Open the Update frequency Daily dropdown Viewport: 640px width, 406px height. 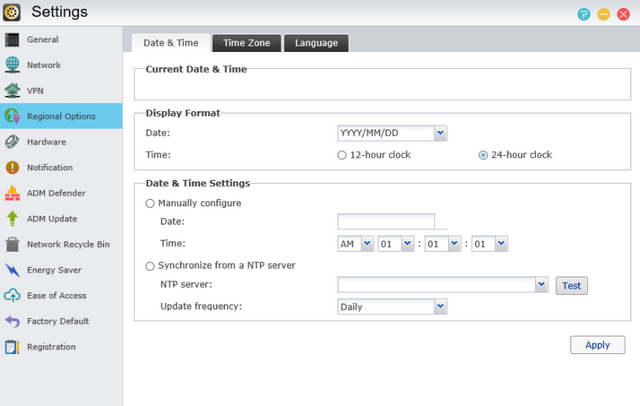[441, 307]
